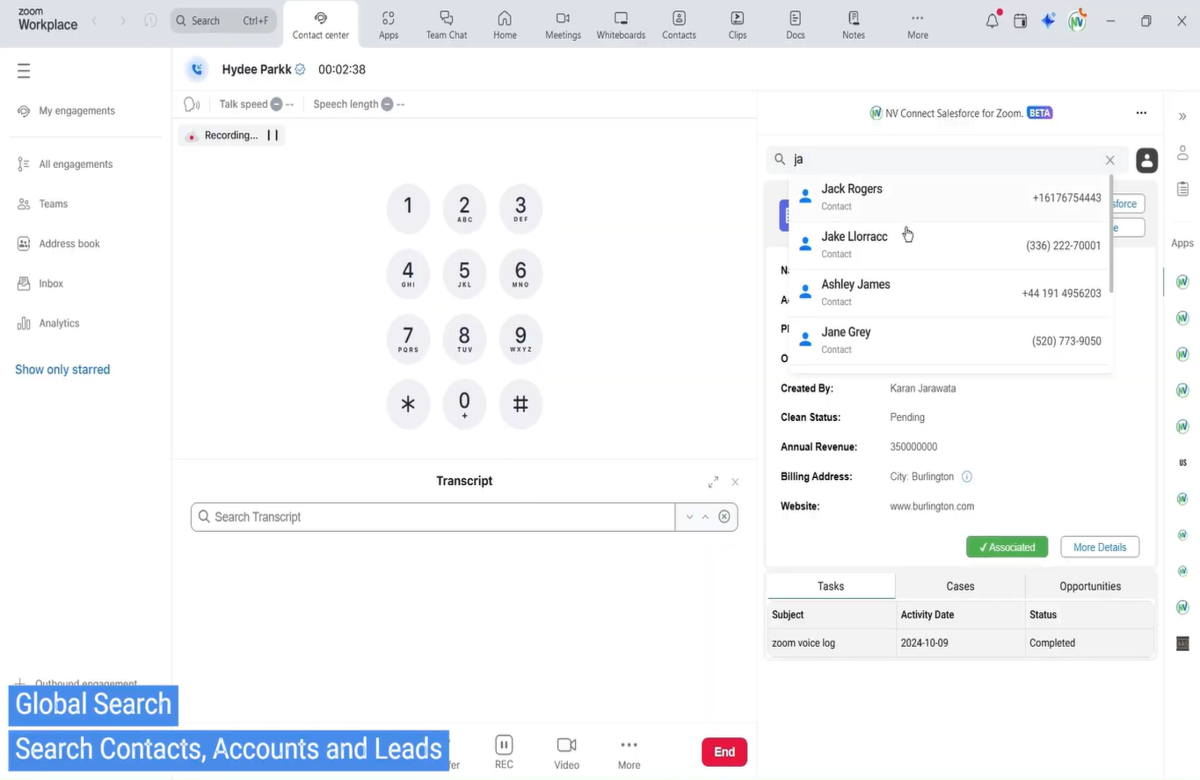Click the Billing Address info icon
The image size is (1200, 780).
click(x=967, y=477)
